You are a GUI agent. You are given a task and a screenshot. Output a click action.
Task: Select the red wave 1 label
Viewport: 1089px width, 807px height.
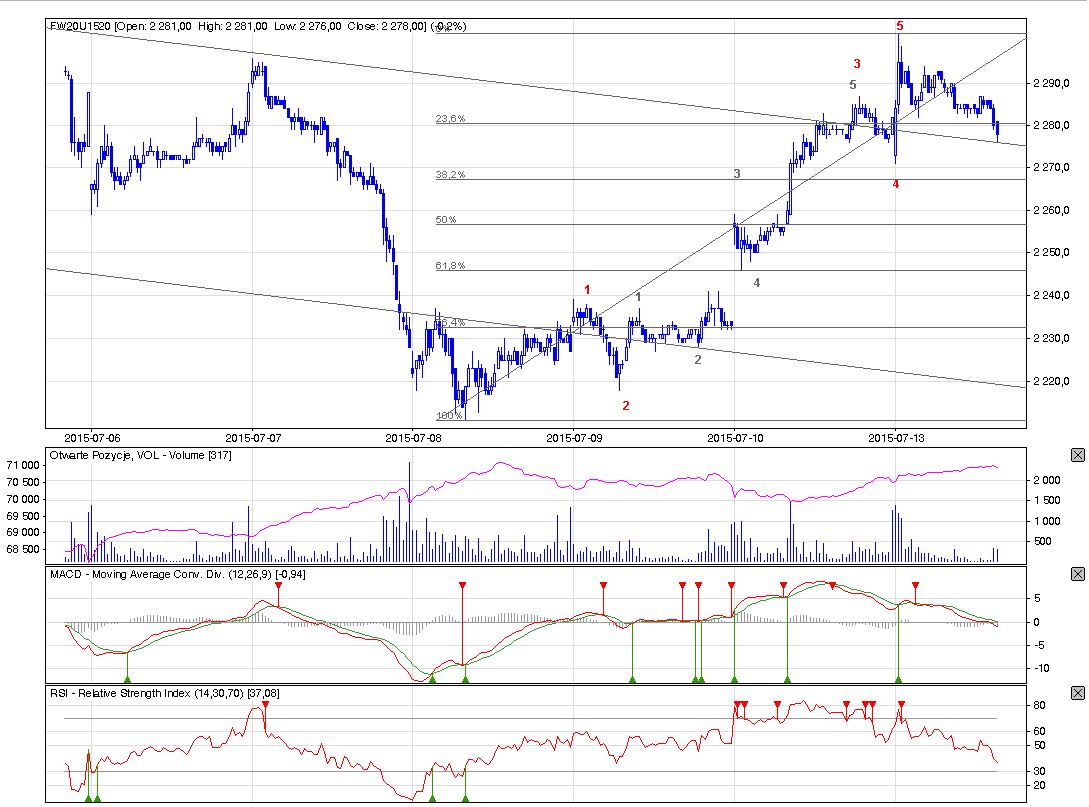click(587, 290)
